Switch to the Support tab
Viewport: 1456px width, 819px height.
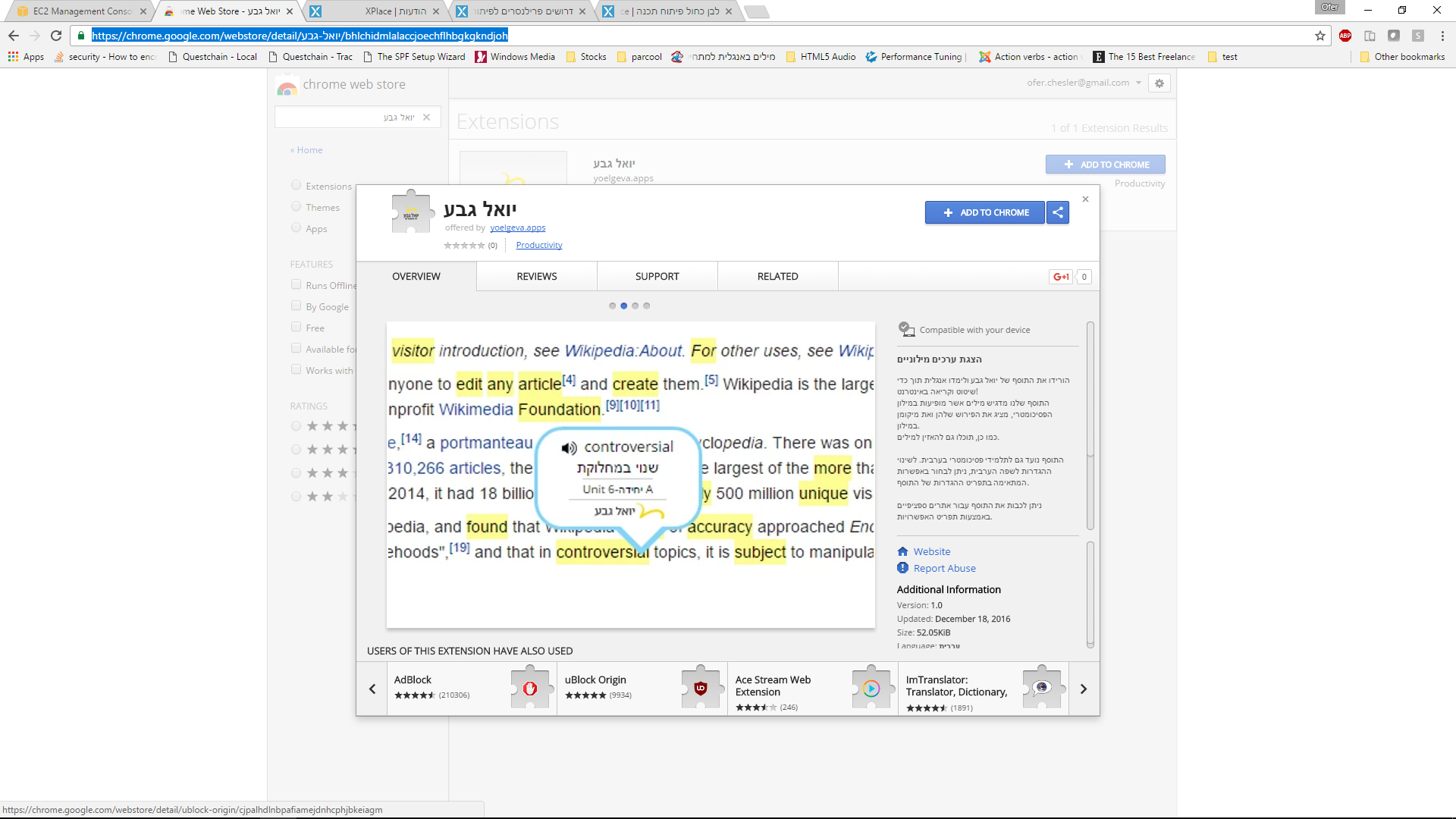point(657,277)
